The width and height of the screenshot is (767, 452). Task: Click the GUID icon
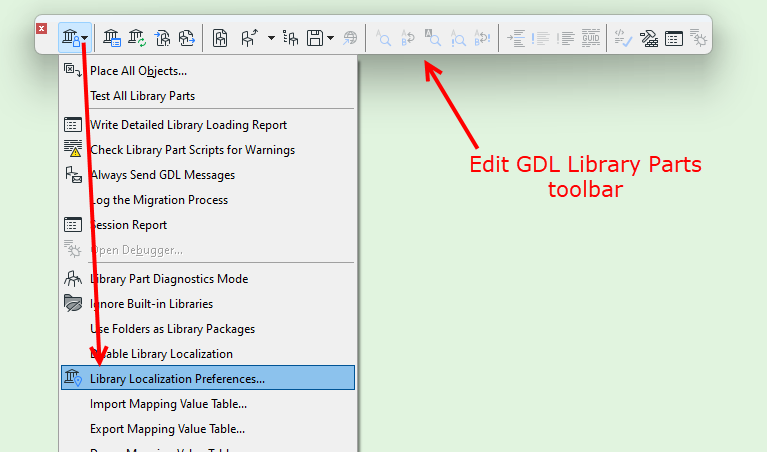590,38
